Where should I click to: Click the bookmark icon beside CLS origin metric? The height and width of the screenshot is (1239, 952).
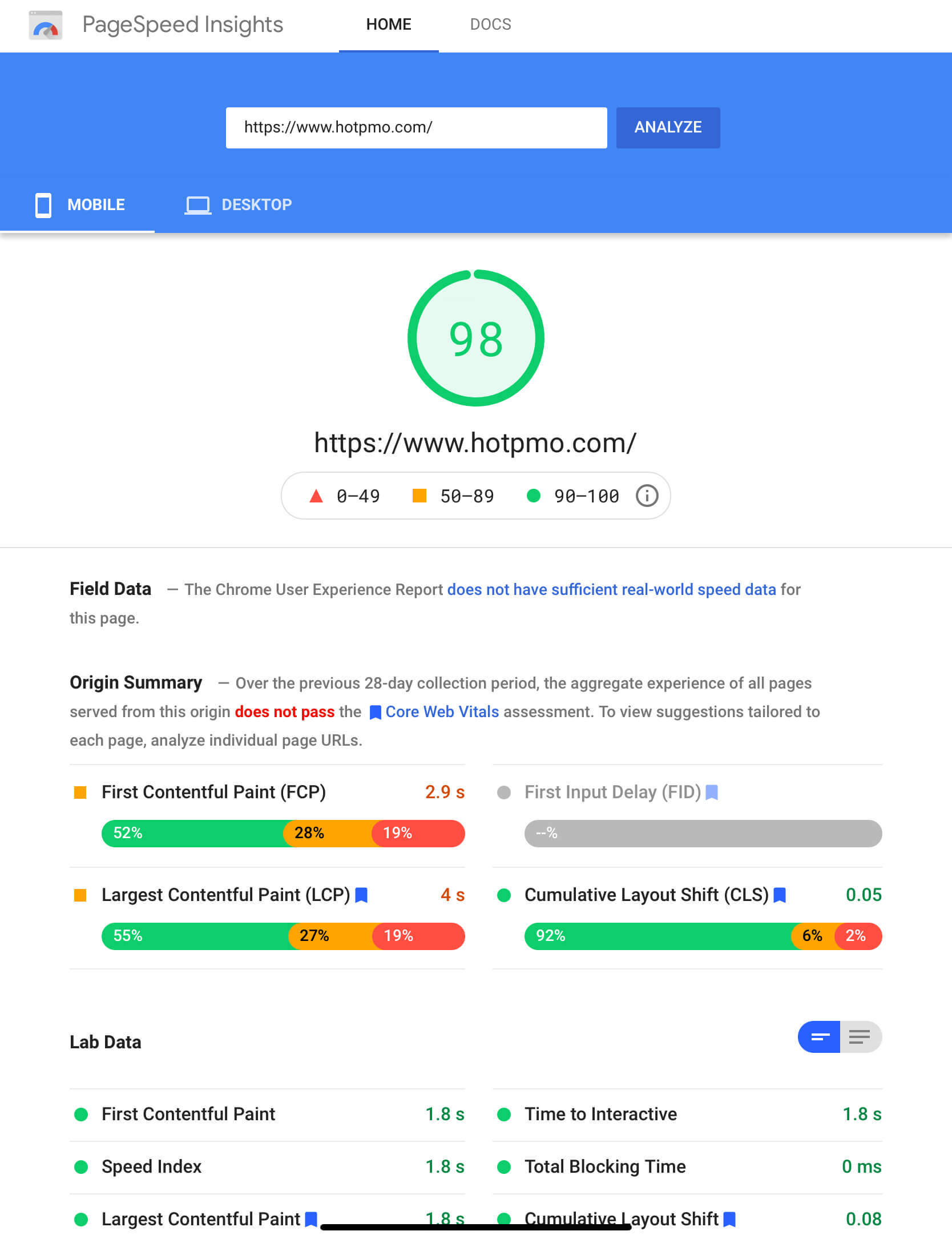pos(780,895)
